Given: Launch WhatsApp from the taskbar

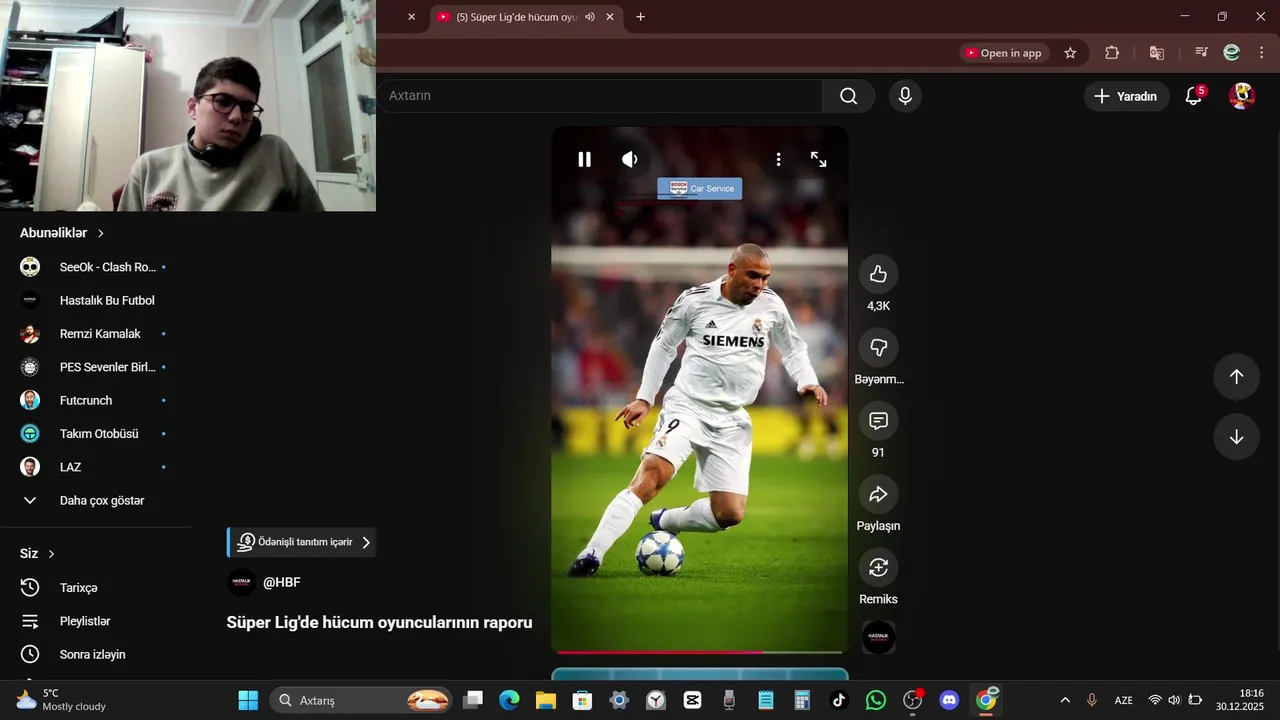Looking at the screenshot, I should coord(876,700).
